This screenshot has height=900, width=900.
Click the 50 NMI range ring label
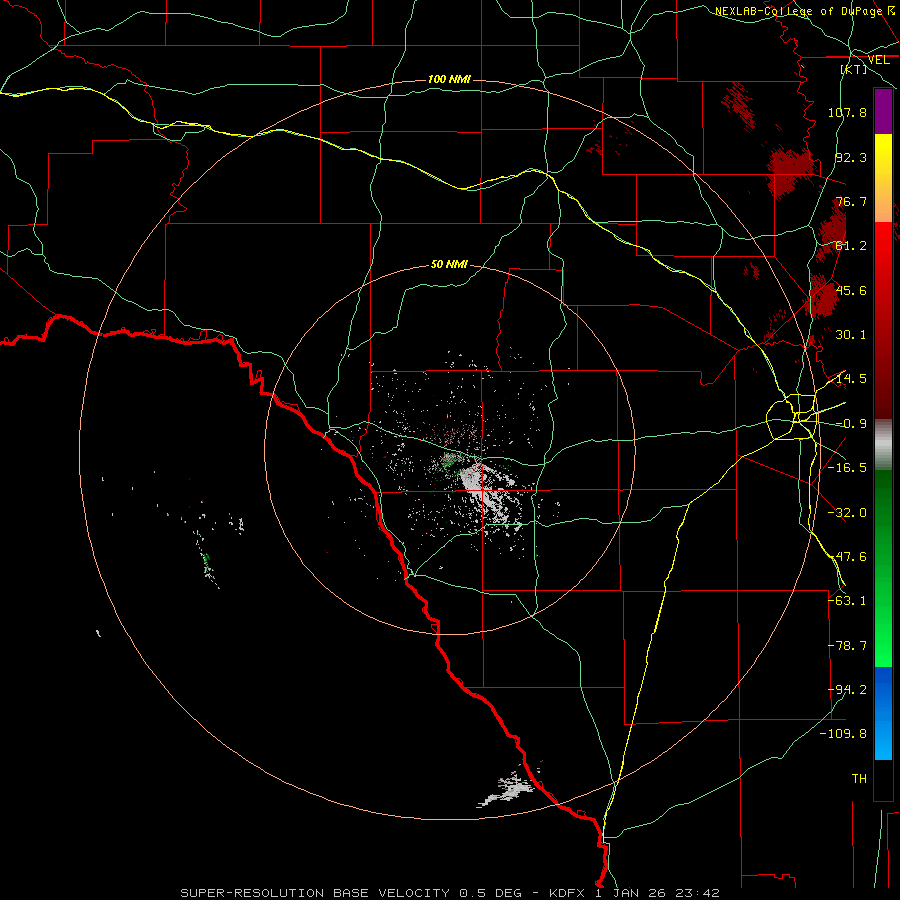click(x=449, y=265)
